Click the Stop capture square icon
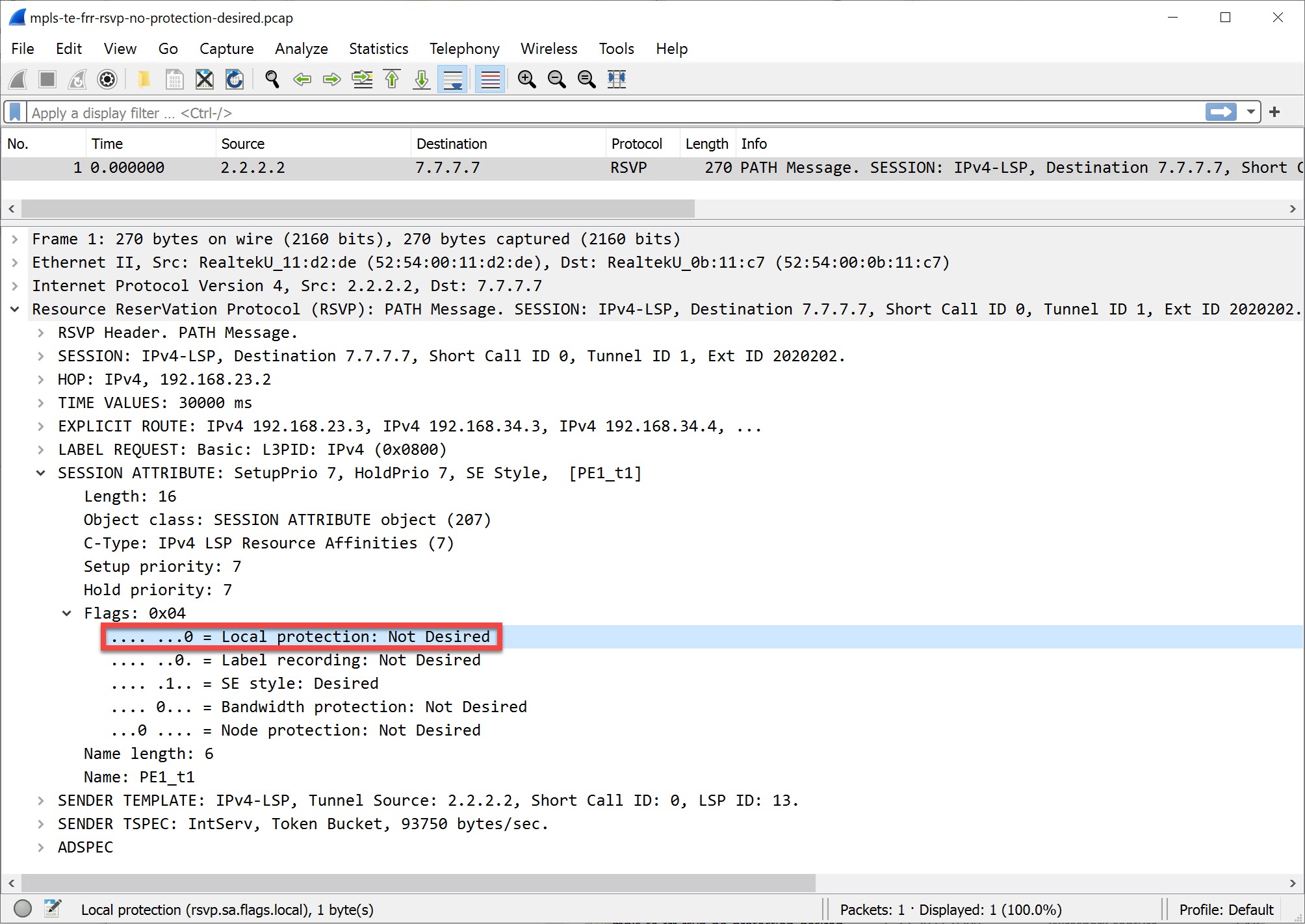The height and width of the screenshot is (924, 1305). [47, 79]
